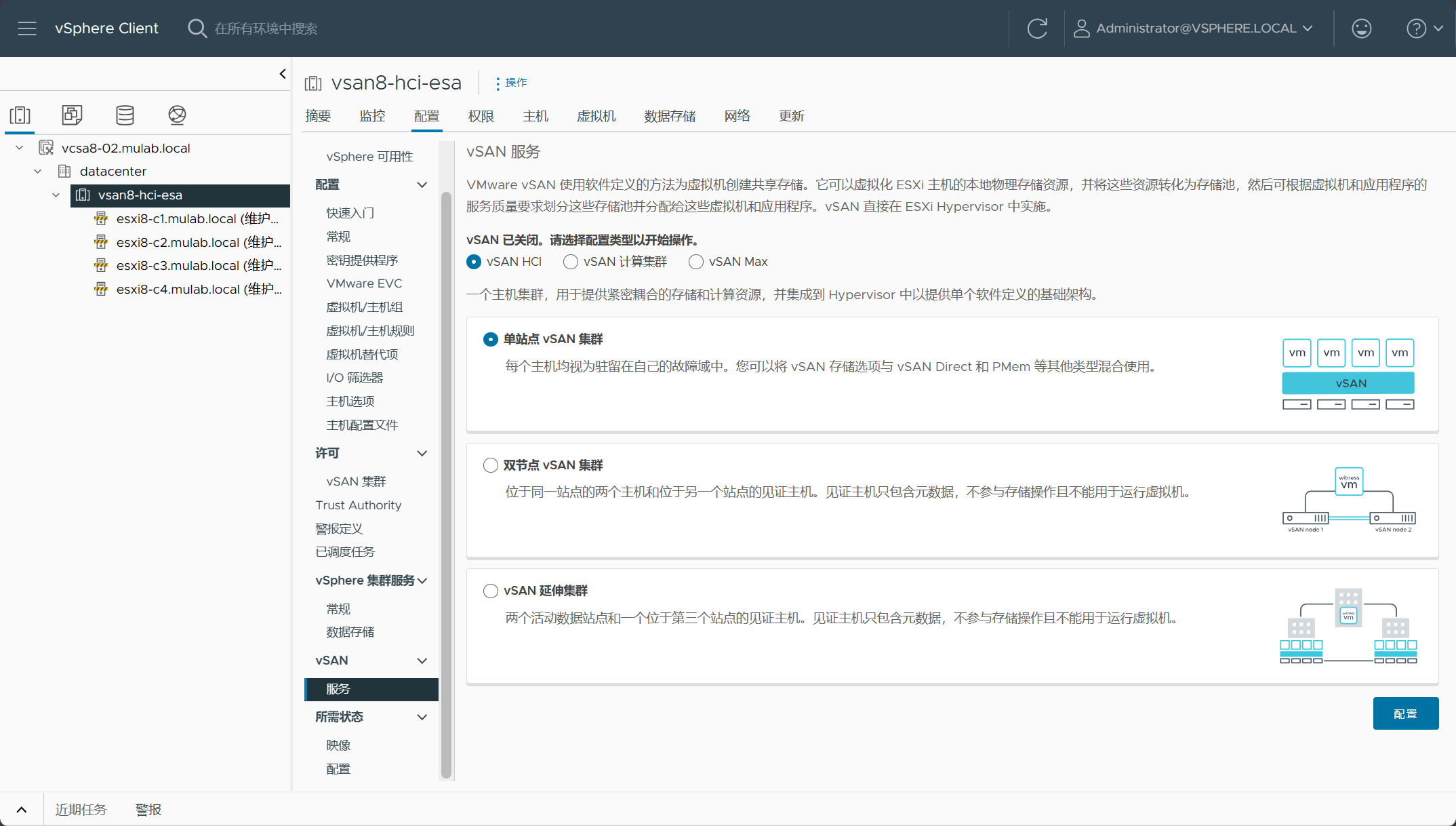Switch to VMs and Templates inventory view

click(72, 115)
